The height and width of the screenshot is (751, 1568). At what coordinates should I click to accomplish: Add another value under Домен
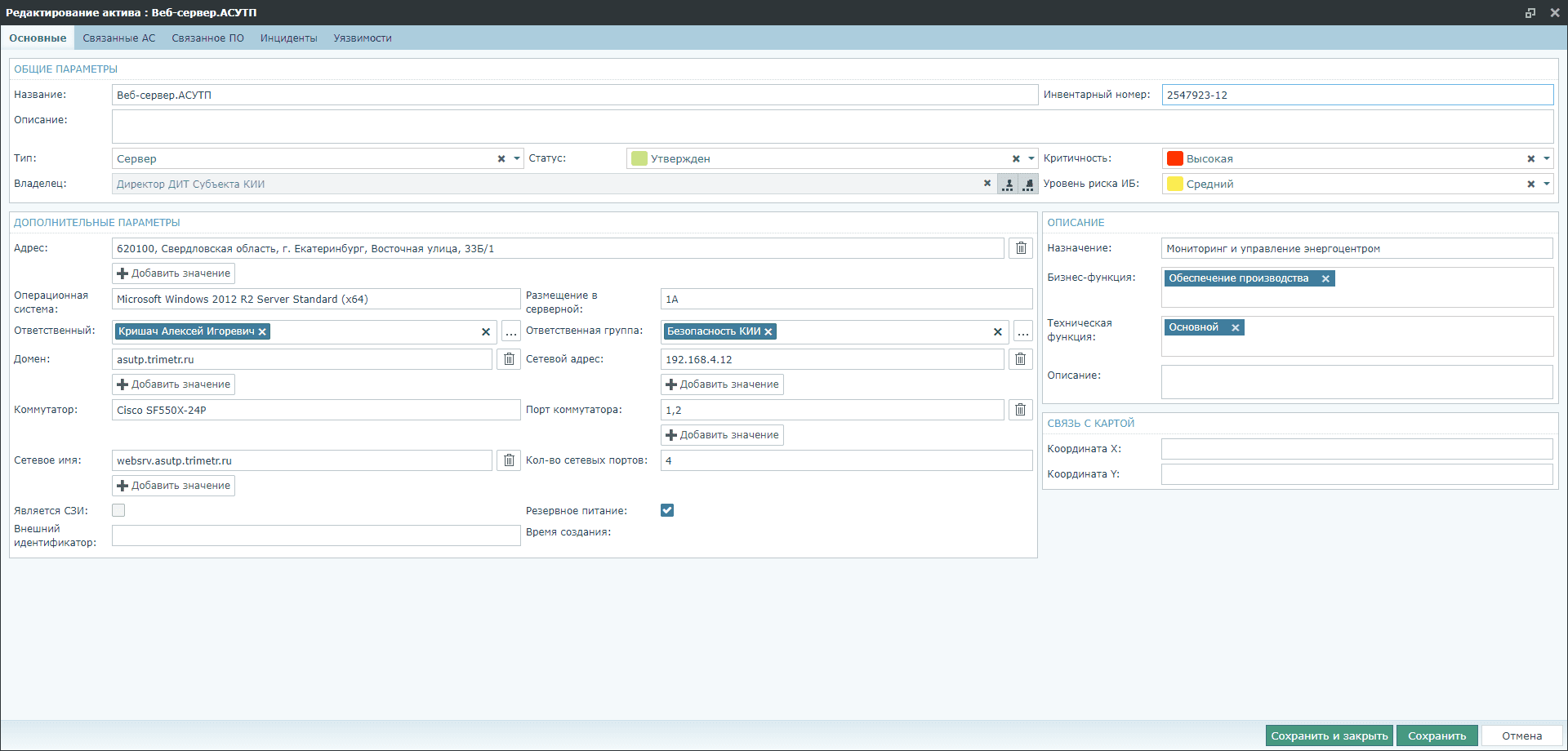click(x=173, y=384)
